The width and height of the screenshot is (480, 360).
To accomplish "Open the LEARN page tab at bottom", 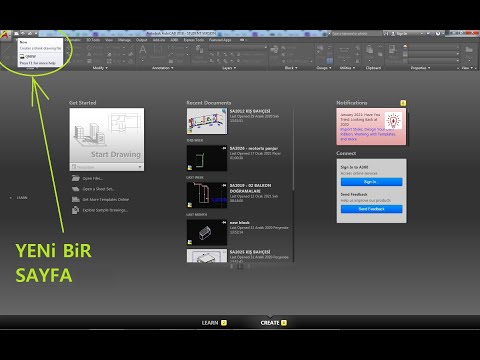I will coord(214,323).
